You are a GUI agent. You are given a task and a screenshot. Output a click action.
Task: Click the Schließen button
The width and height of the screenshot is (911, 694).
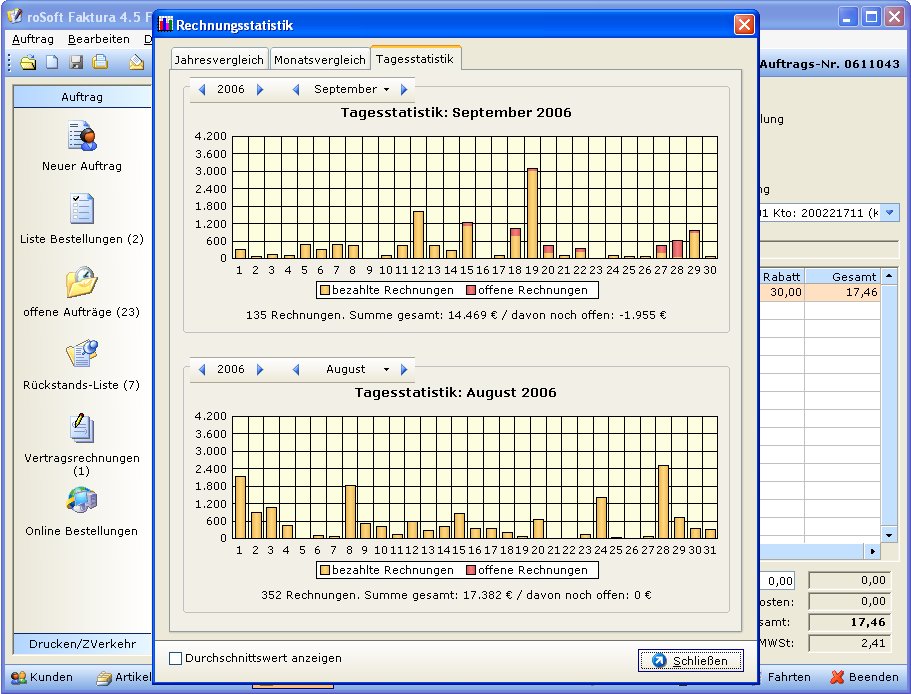coord(690,661)
